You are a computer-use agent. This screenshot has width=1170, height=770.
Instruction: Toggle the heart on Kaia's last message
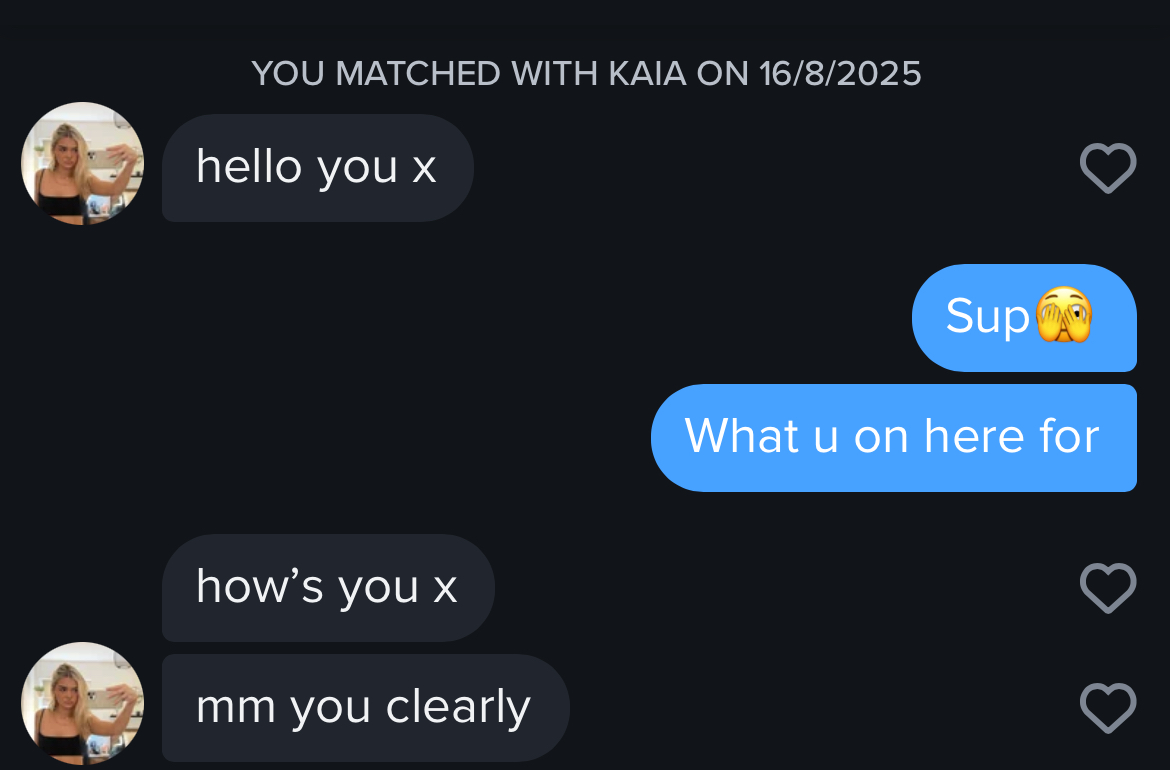1108,707
